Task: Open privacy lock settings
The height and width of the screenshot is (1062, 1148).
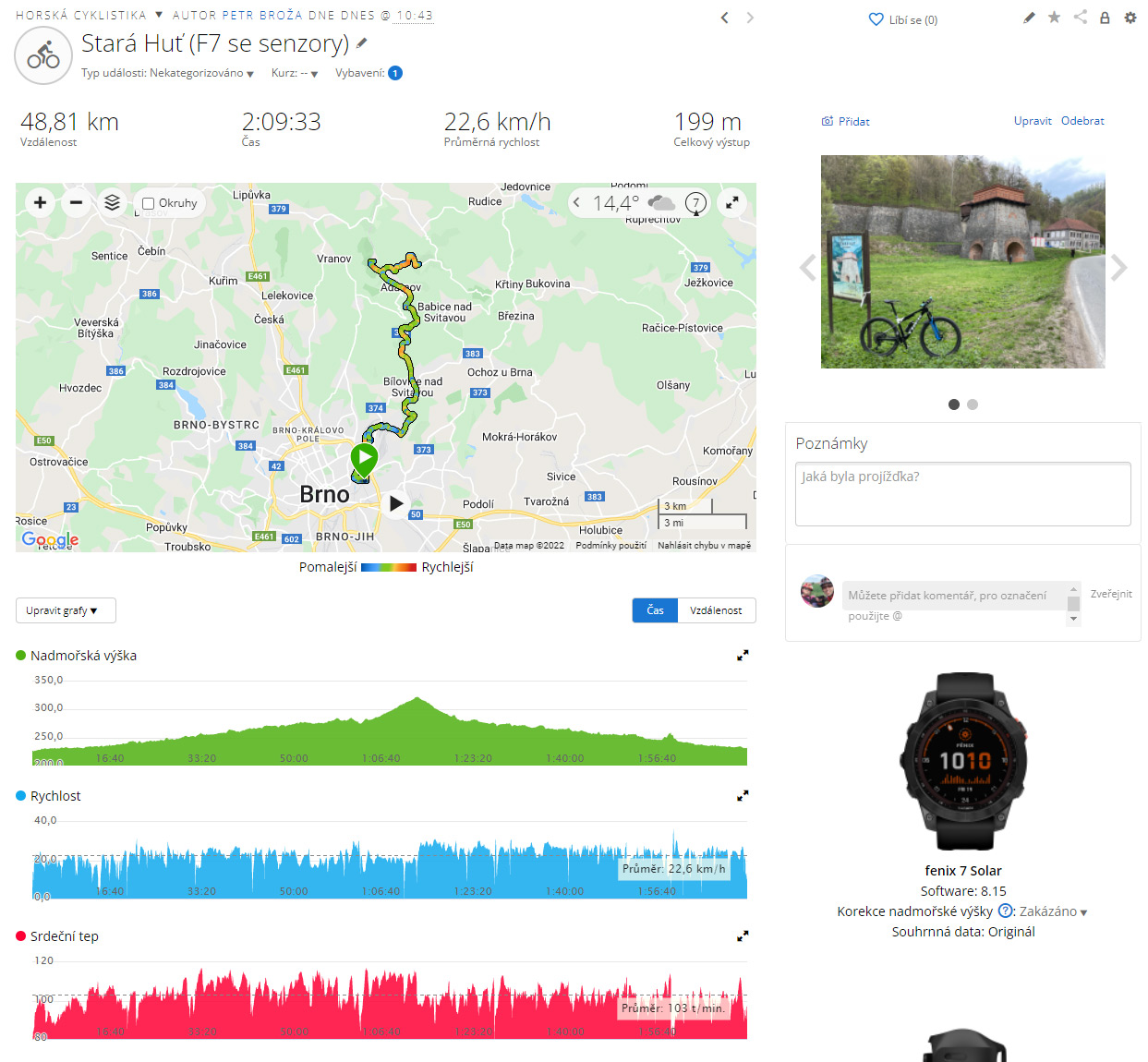Action: tap(1105, 18)
